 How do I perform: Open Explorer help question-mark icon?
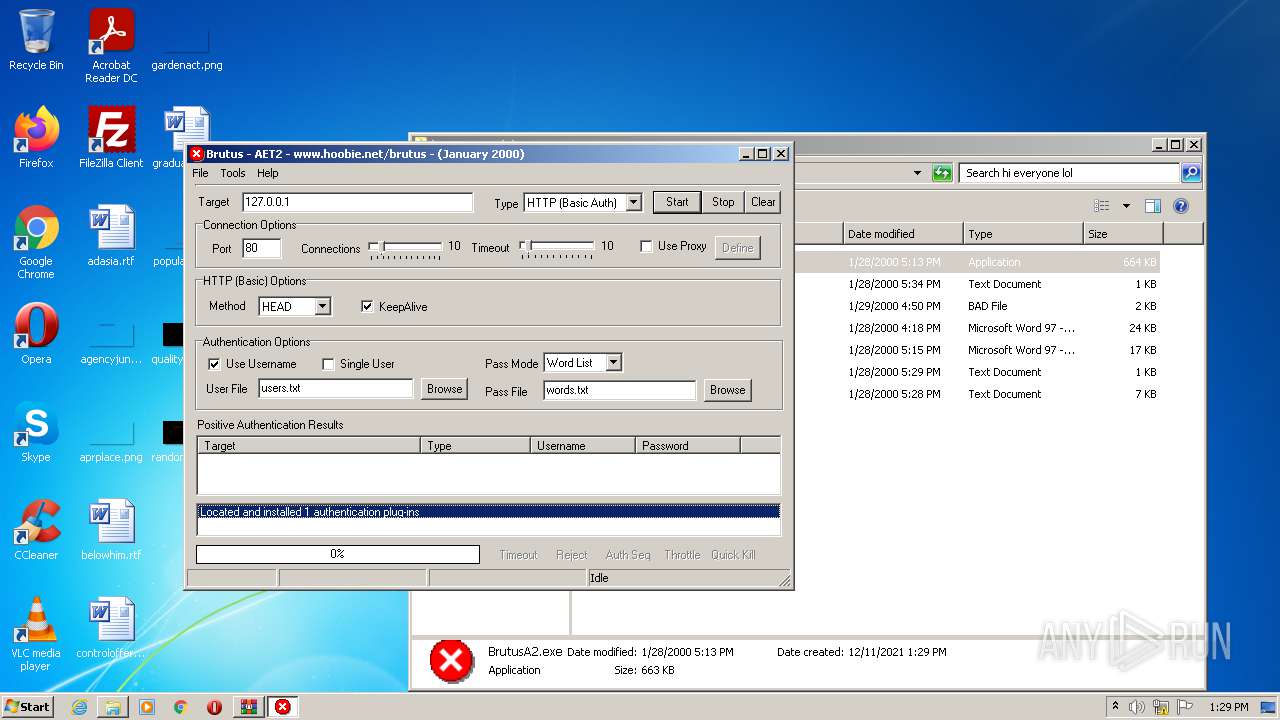(1180, 206)
